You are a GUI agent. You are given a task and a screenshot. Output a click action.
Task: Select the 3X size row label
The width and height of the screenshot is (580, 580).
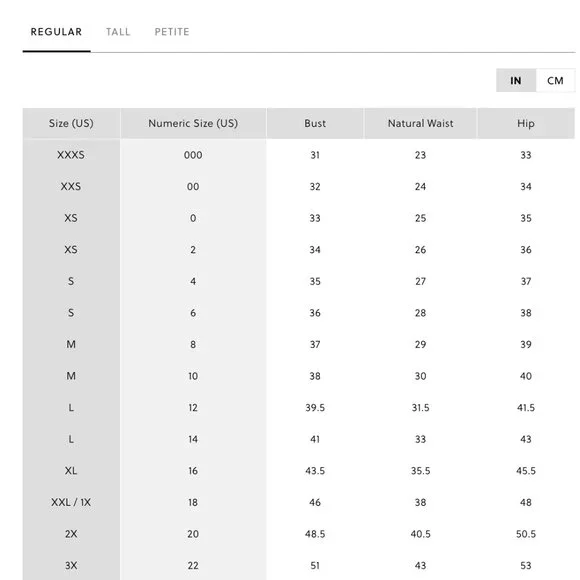[71, 566]
